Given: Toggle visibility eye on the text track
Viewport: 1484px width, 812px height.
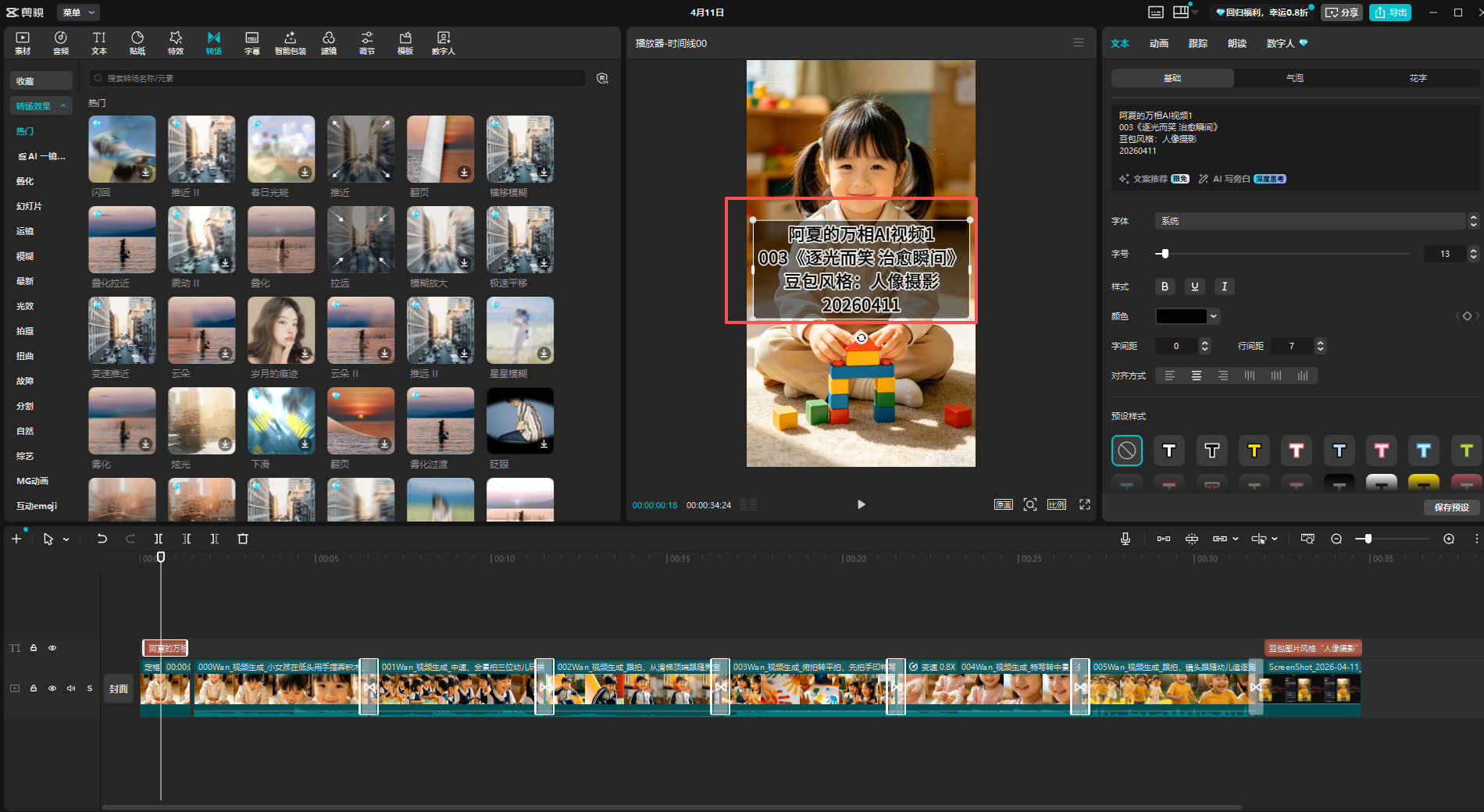Looking at the screenshot, I should [x=52, y=648].
